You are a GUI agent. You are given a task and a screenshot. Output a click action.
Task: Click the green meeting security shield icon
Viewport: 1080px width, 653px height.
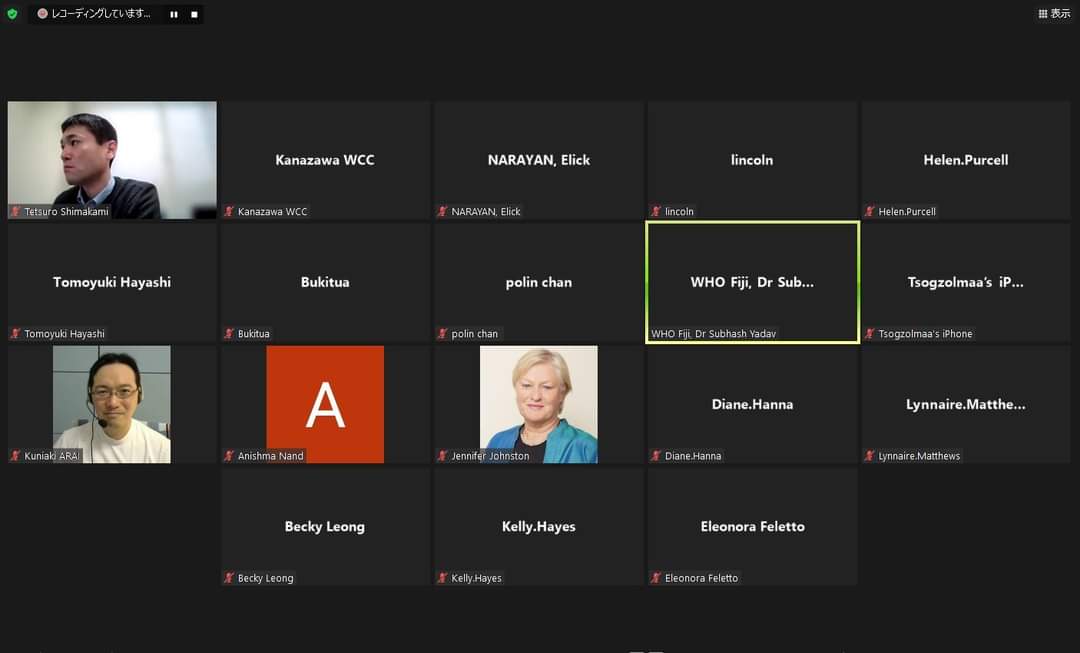point(12,14)
